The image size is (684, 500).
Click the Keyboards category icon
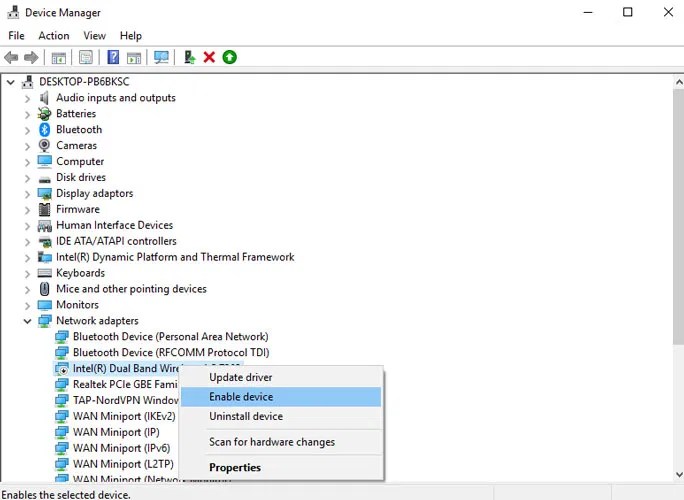click(44, 273)
